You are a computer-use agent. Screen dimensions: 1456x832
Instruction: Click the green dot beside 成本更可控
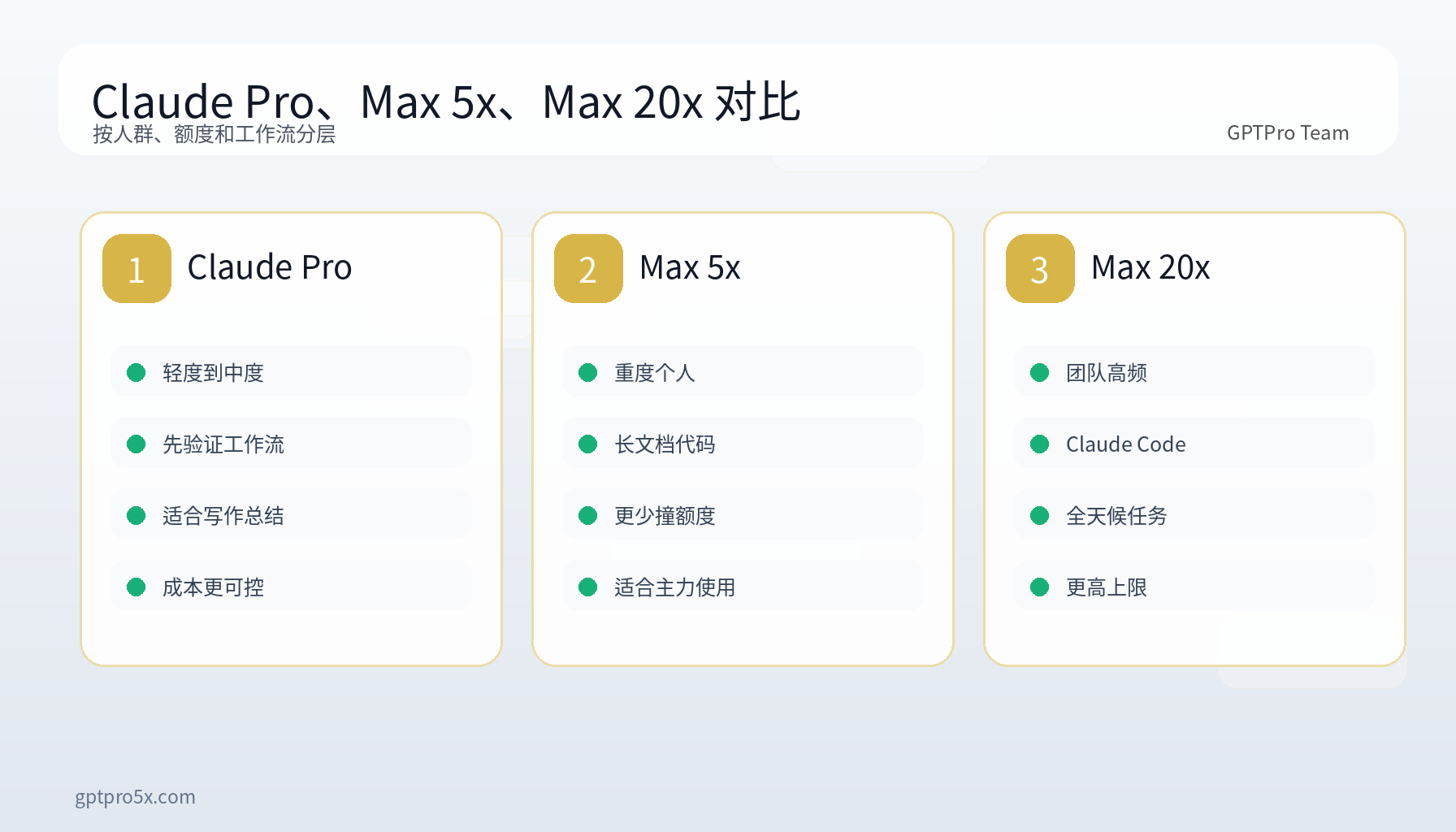tap(136, 587)
